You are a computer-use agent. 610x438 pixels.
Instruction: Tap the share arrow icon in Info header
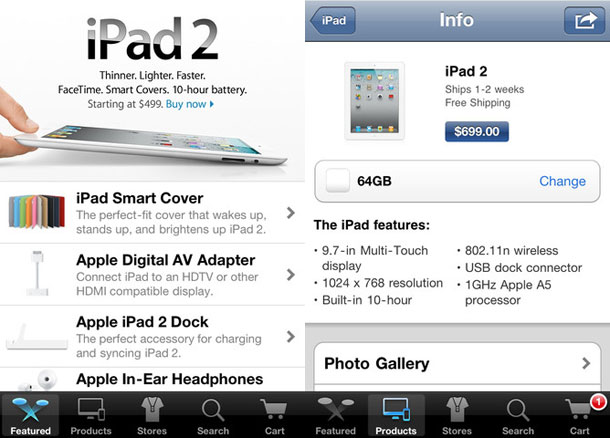pyautogui.click(x=584, y=20)
